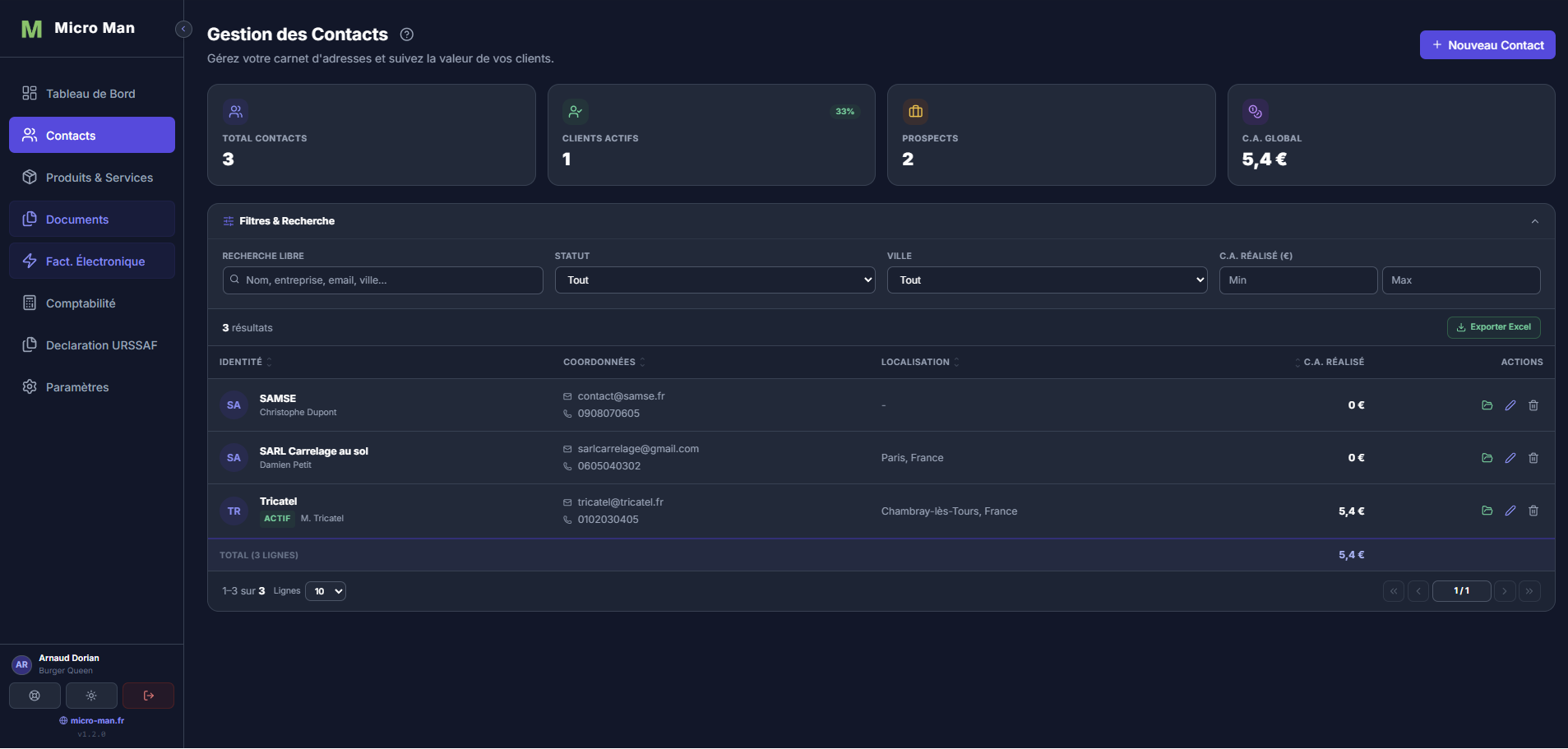Viewport: 1568px width, 749px height.
Task: Open Tableau de Bord in sidebar
Action: (x=92, y=94)
